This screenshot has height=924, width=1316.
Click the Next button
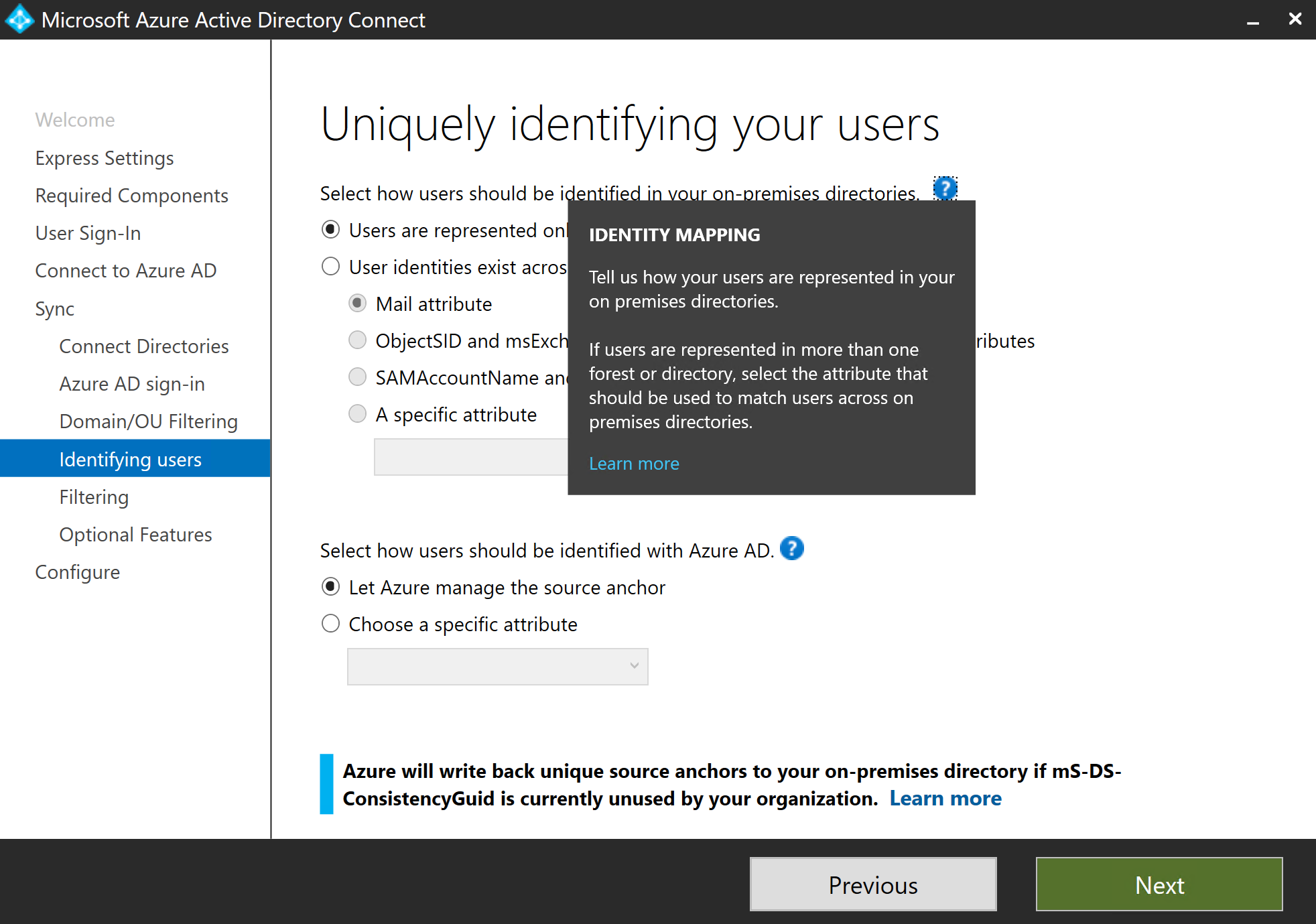tap(1159, 884)
